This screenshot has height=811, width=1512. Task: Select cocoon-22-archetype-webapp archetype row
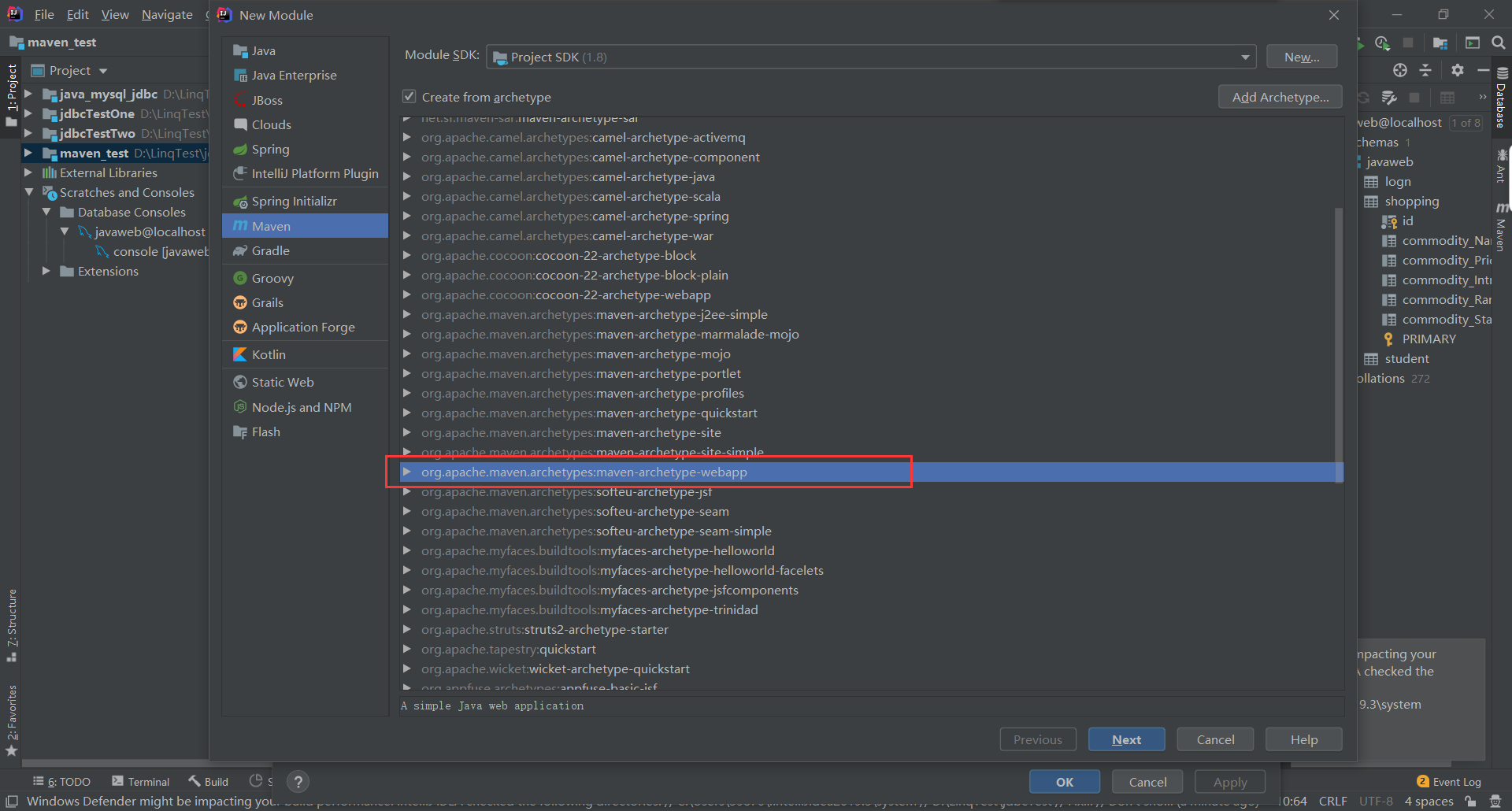tap(868, 295)
